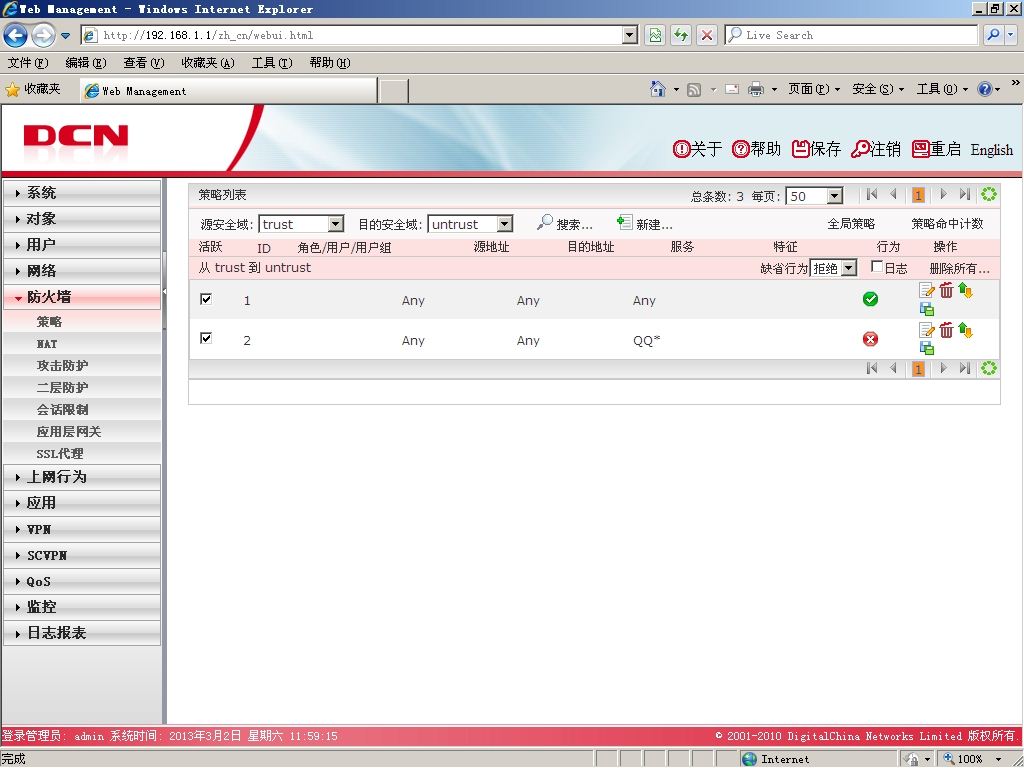1024x768 pixels.
Task: Delete policy 1 using trash icon
Action: (x=946, y=290)
